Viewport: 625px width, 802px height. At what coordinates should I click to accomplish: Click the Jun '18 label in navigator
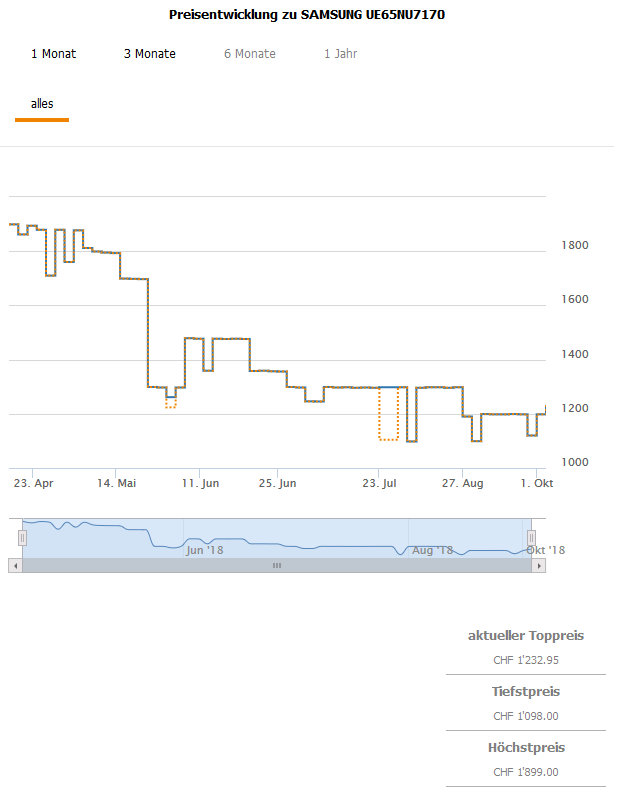click(x=205, y=550)
